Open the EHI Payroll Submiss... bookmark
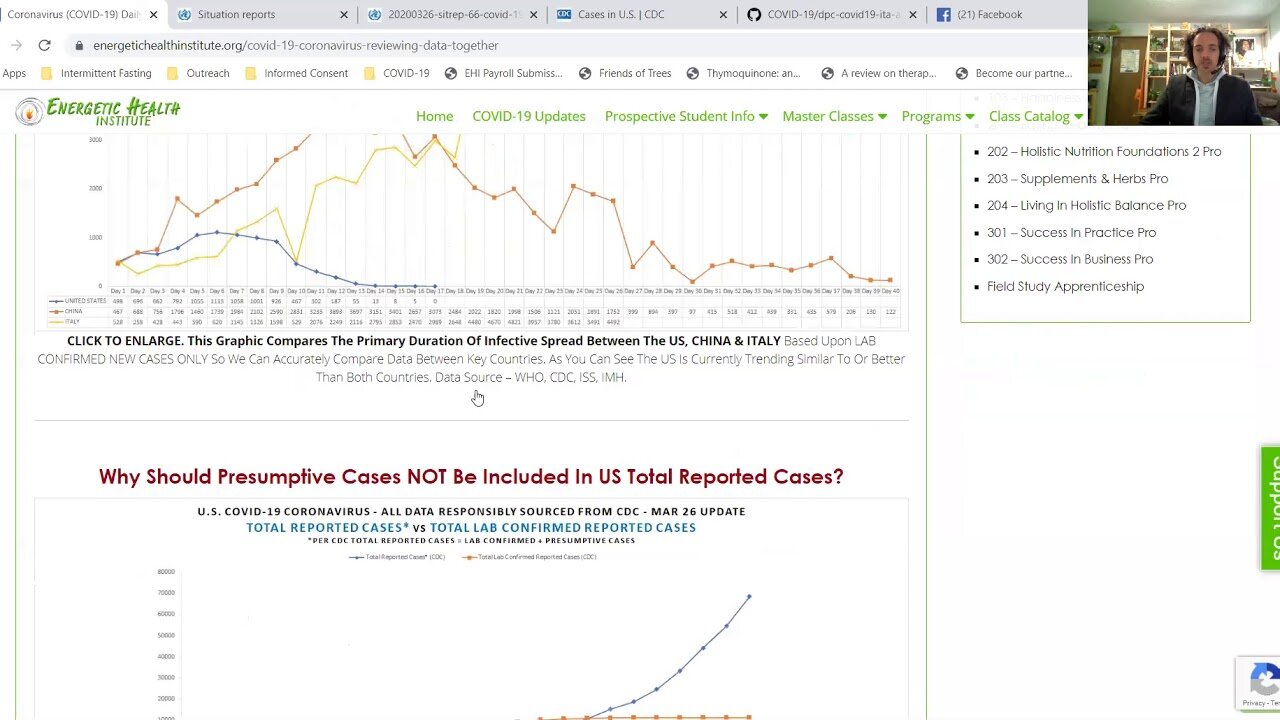 tap(504, 73)
